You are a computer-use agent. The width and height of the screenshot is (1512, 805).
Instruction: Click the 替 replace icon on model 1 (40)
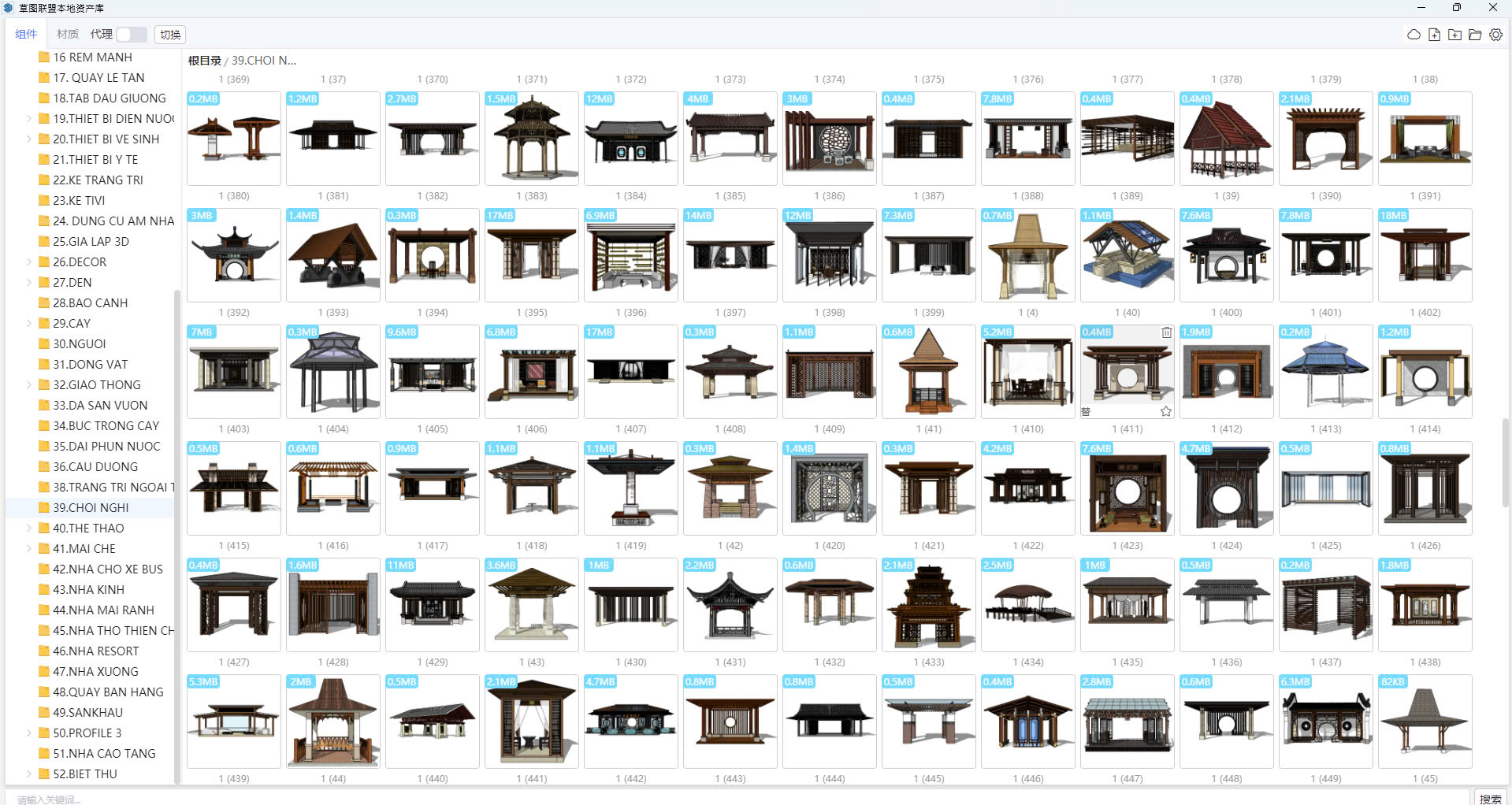pos(1086,411)
